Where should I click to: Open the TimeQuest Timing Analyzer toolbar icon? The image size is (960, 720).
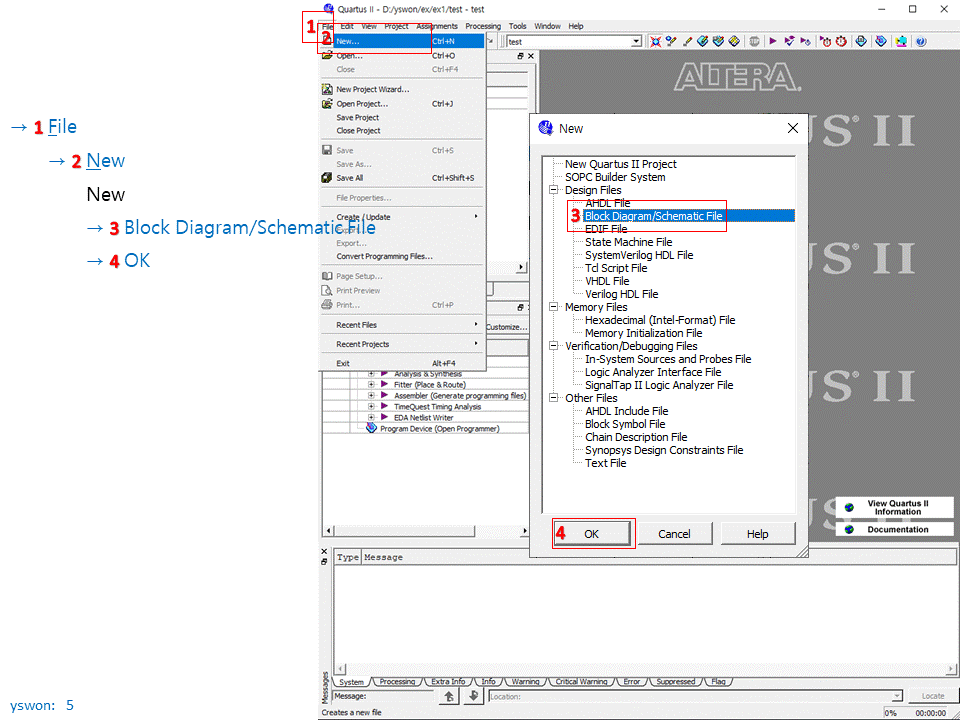pos(841,41)
